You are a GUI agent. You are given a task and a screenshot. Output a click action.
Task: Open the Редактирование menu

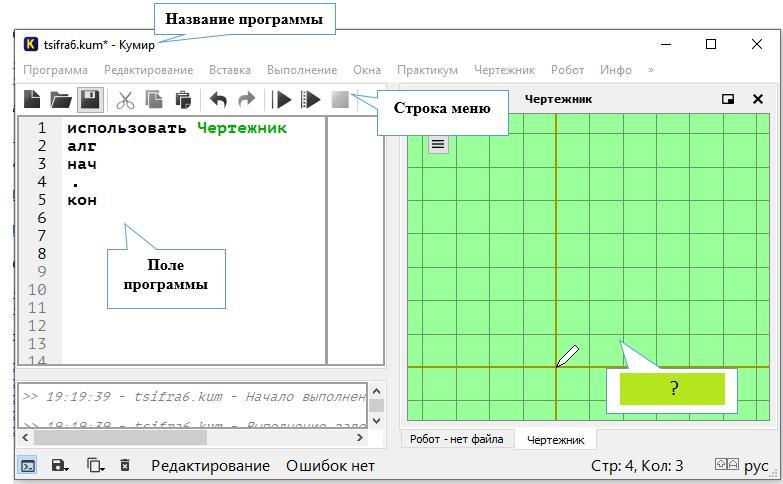coord(148,70)
